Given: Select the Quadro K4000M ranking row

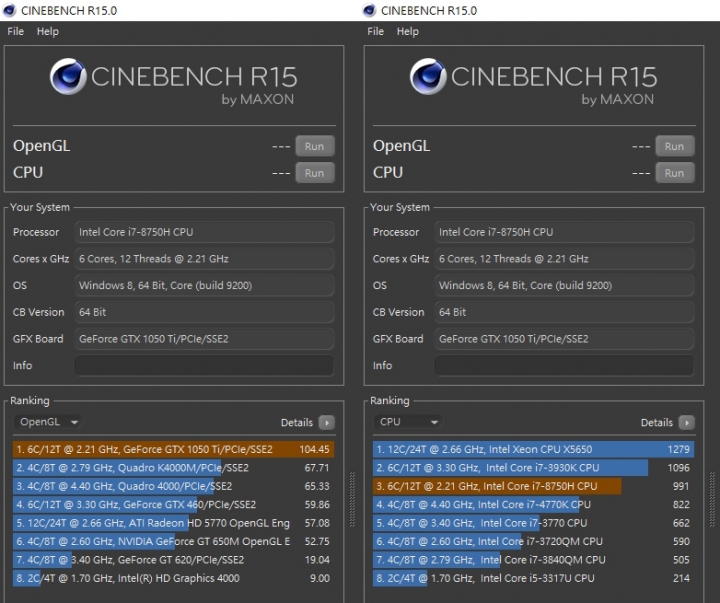Looking at the screenshot, I should (x=174, y=468).
